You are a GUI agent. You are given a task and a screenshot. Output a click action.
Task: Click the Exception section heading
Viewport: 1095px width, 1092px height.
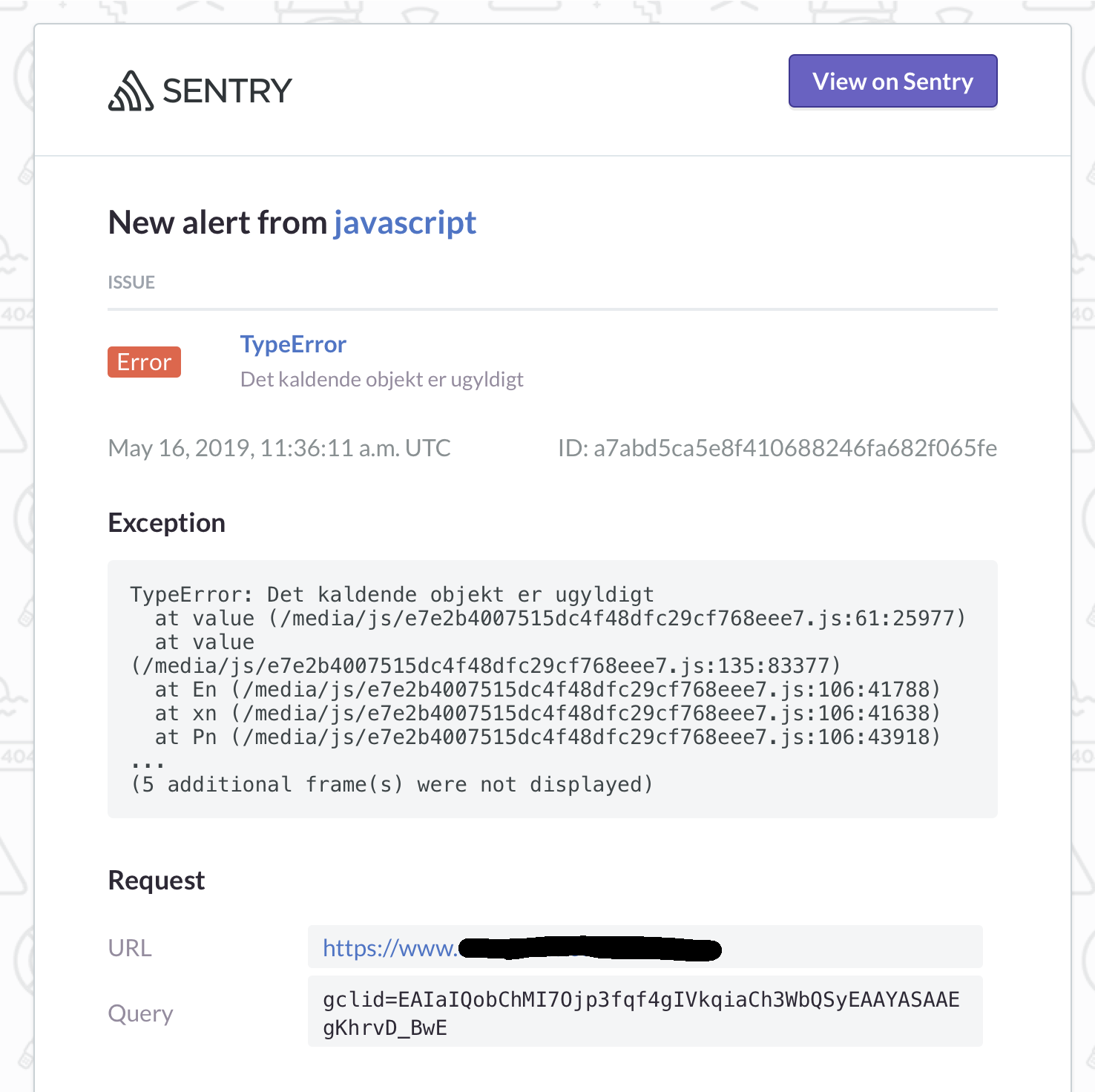point(166,522)
